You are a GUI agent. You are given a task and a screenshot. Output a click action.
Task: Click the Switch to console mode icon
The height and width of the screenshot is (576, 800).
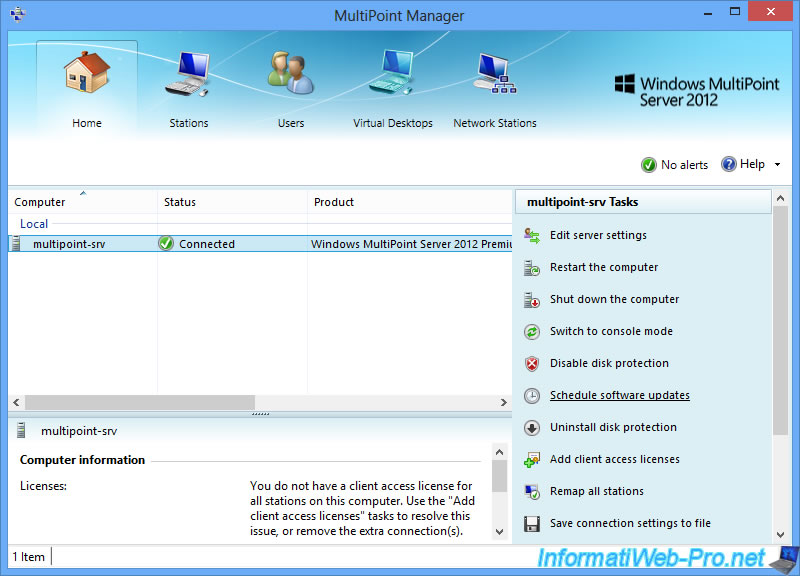click(532, 332)
